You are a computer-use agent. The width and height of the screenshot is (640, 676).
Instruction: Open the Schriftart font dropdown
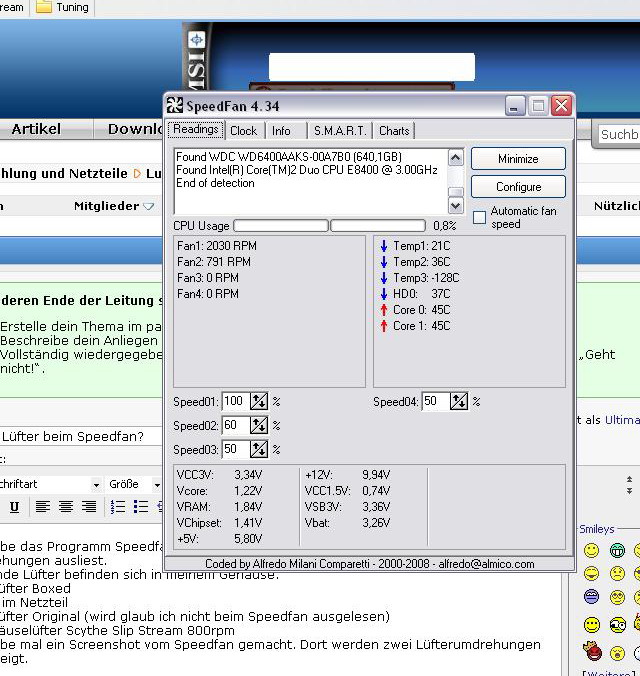(x=50, y=485)
